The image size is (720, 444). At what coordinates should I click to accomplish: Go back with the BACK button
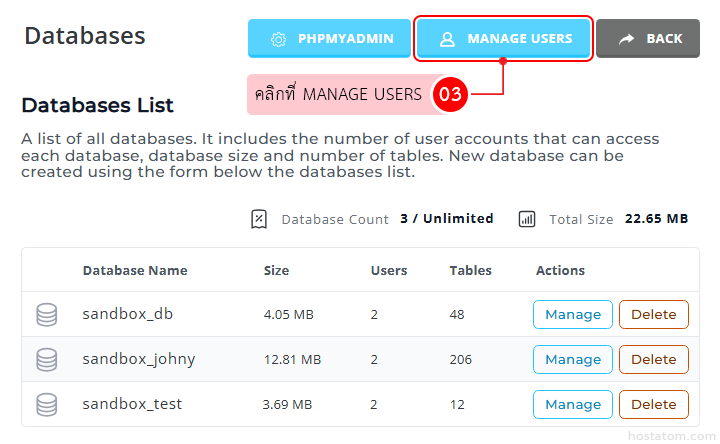click(648, 39)
